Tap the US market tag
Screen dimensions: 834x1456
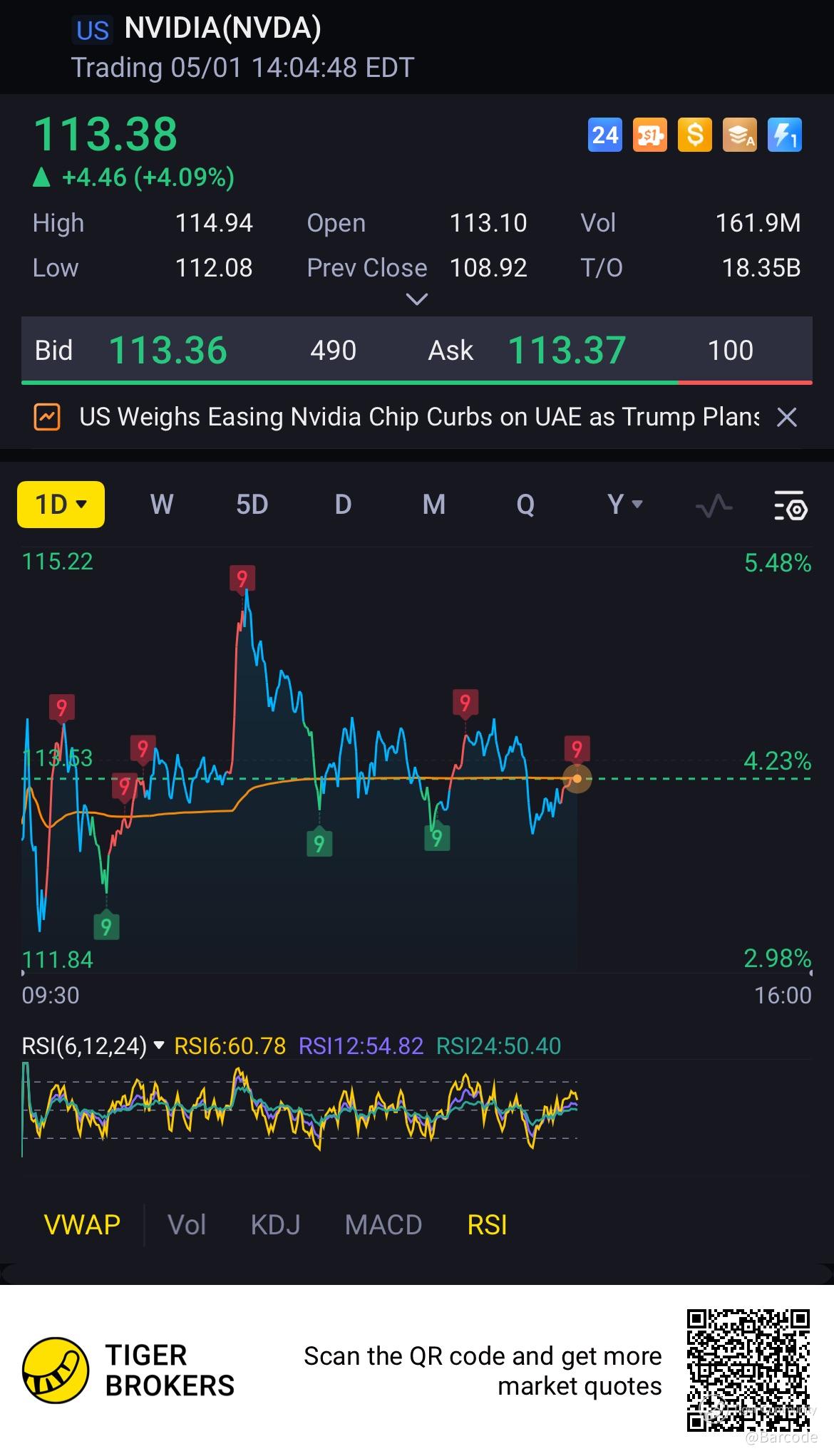click(x=93, y=31)
